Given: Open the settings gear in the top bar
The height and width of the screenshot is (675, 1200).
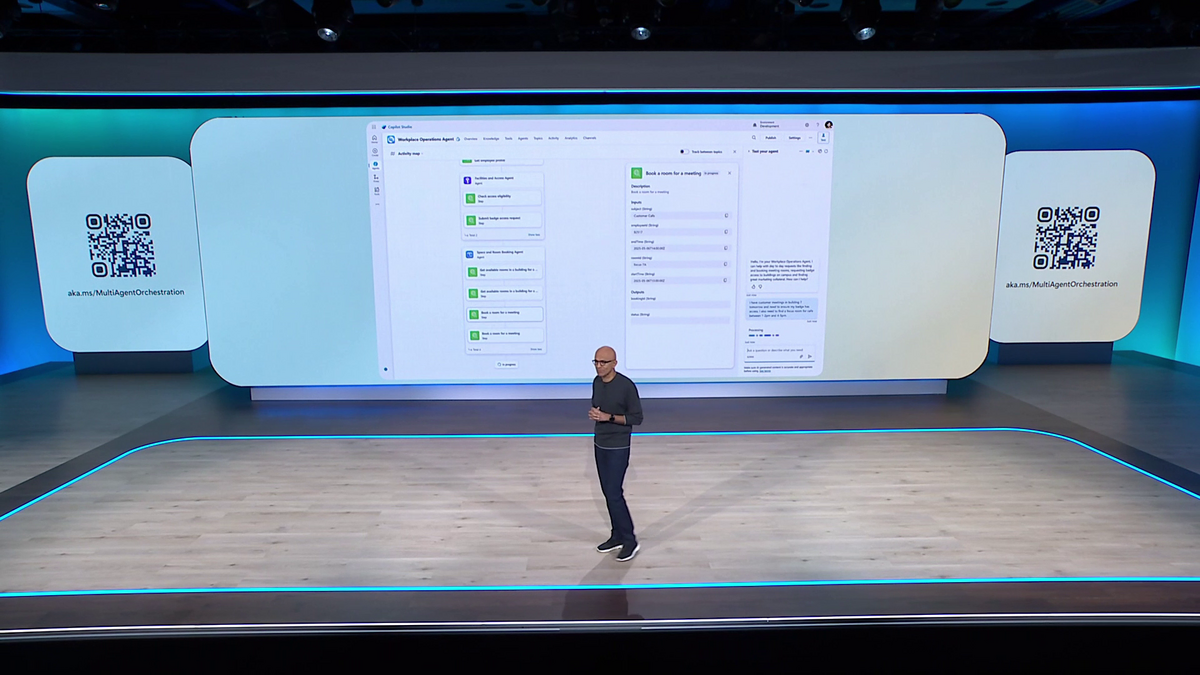Looking at the screenshot, I should click(x=807, y=125).
